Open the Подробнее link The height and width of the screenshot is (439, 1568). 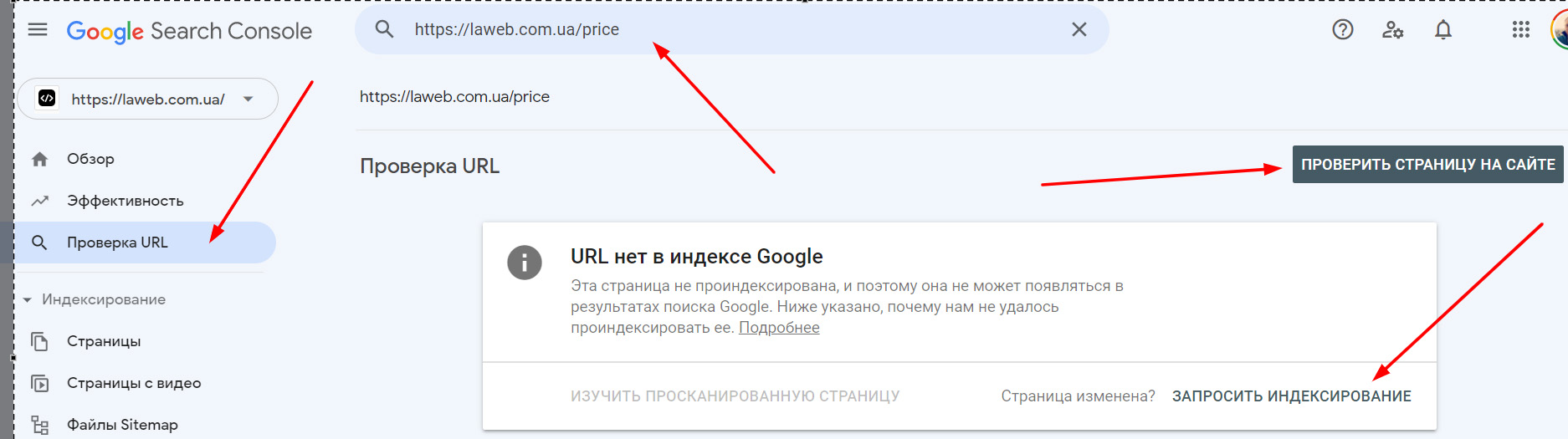click(x=779, y=328)
